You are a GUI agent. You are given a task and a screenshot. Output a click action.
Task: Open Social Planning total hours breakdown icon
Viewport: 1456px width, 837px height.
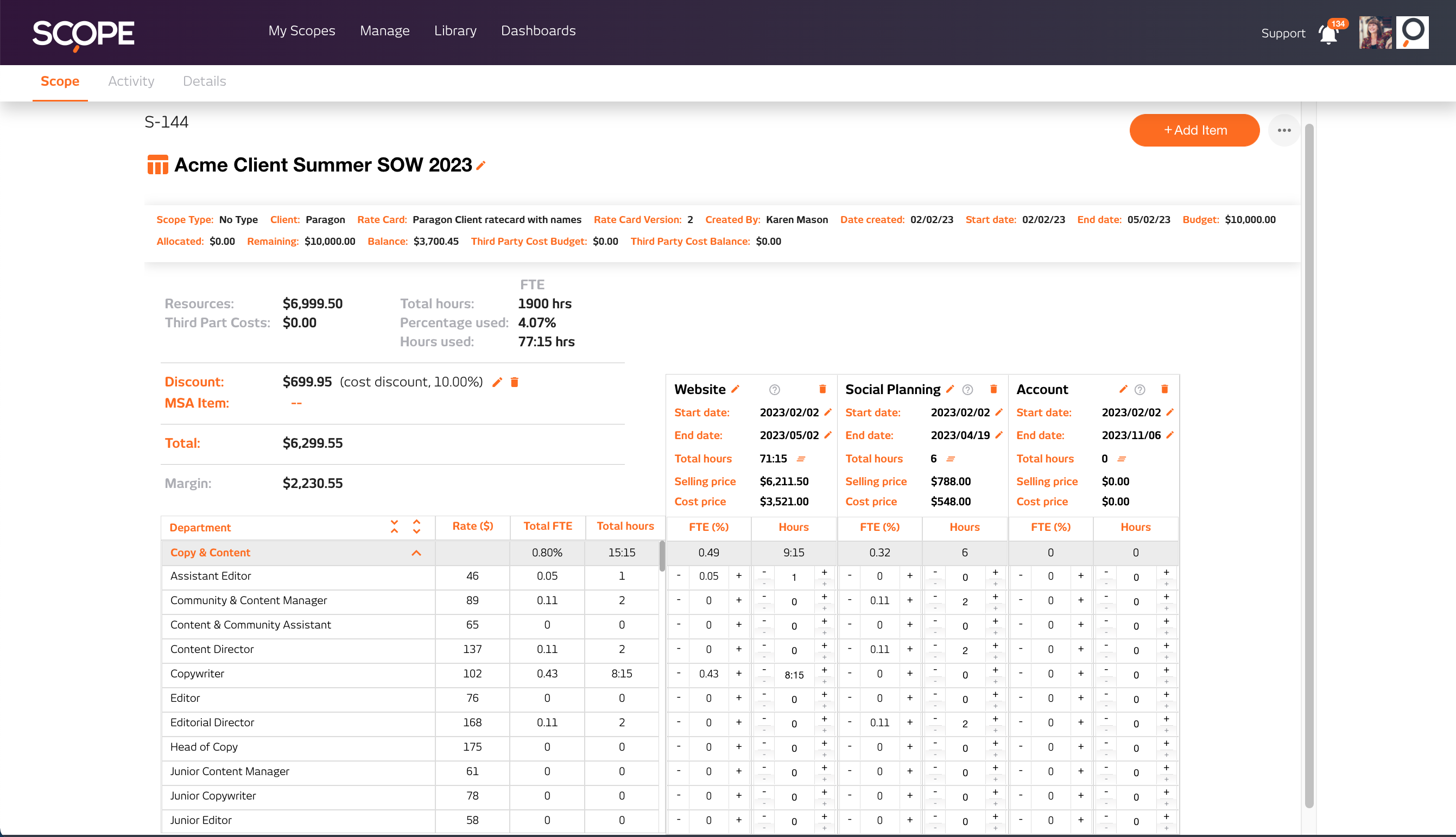[x=951, y=459]
